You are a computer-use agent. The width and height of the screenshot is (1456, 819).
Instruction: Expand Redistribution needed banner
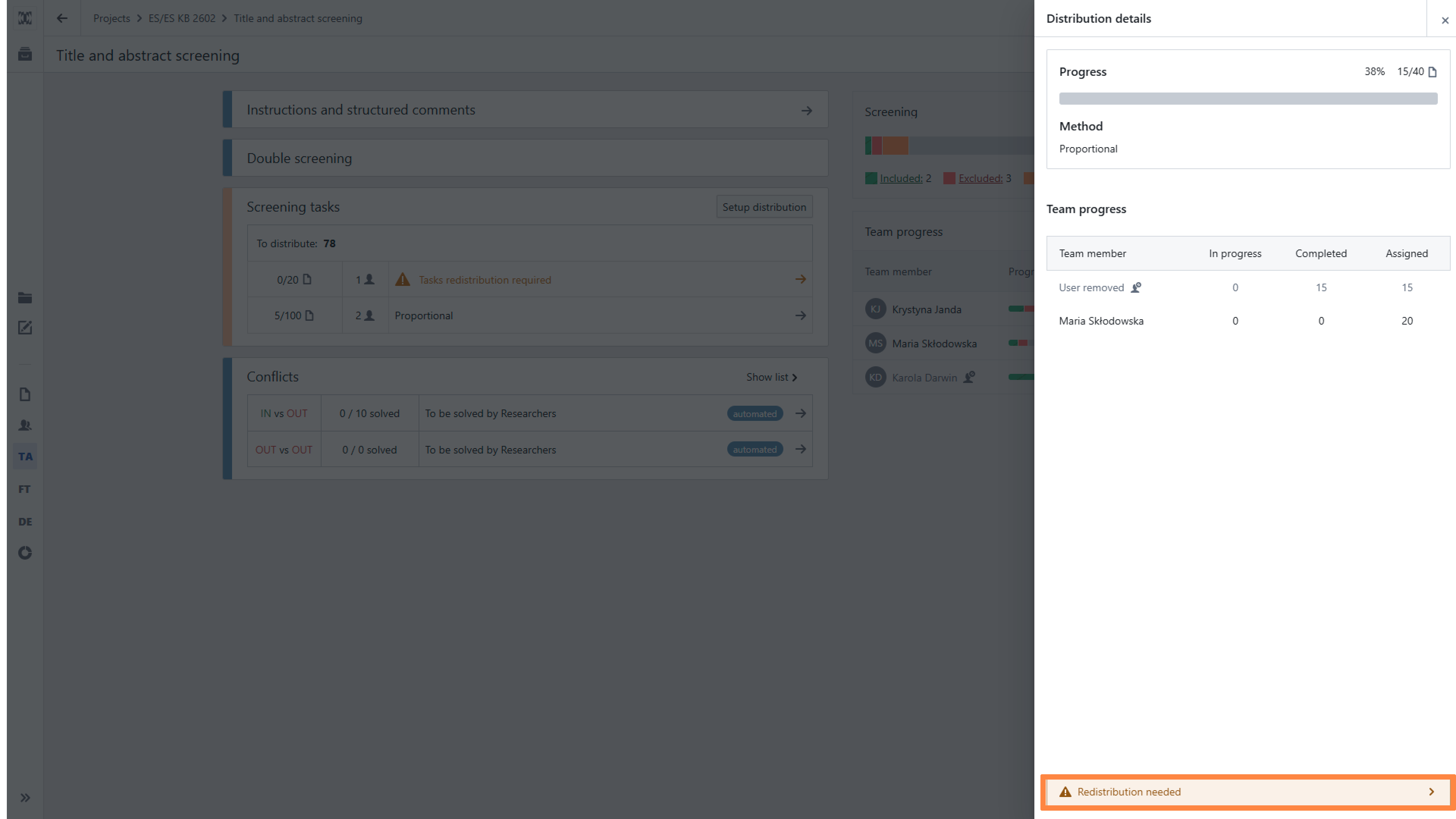pyautogui.click(x=1248, y=792)
